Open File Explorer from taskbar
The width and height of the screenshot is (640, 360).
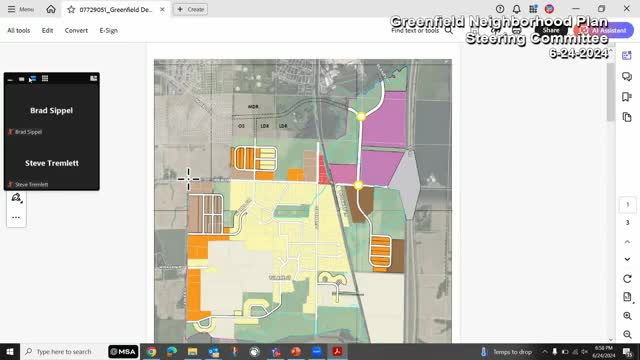point(193,351)
